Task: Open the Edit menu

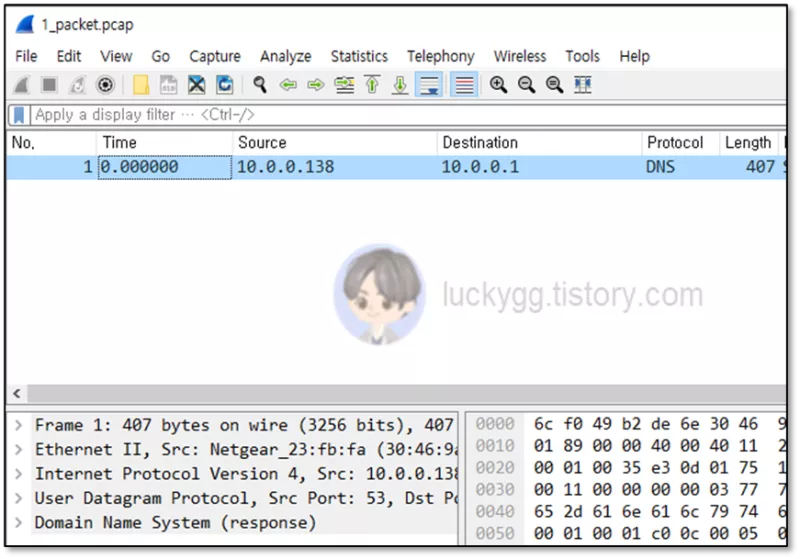Action: point(69,56)
